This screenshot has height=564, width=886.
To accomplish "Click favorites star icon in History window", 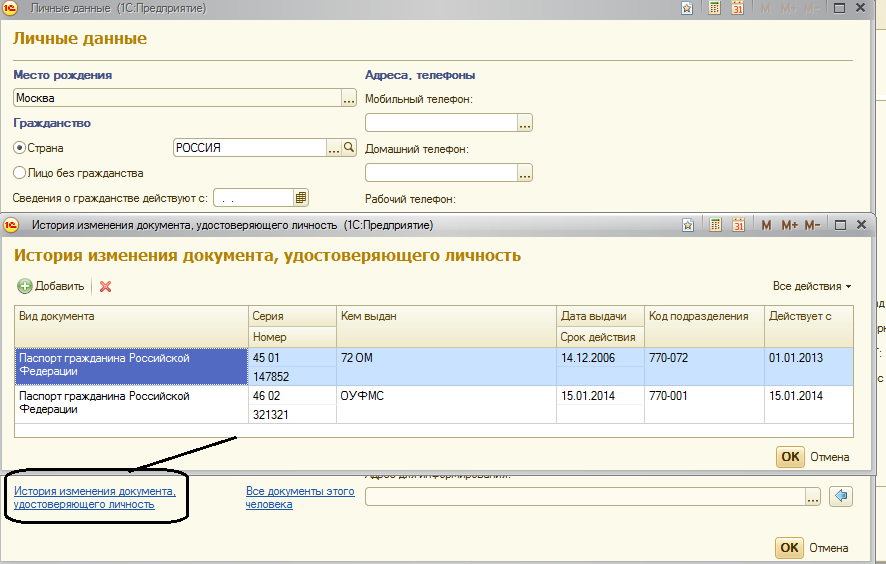I will 688,225.
